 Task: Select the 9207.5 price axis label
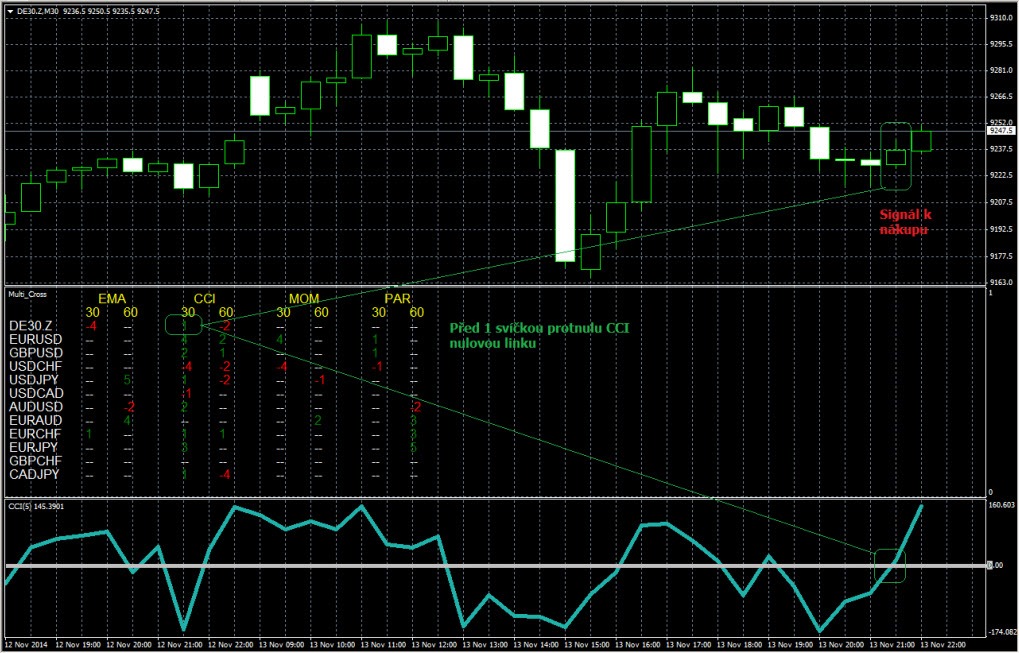point(1001,202)
